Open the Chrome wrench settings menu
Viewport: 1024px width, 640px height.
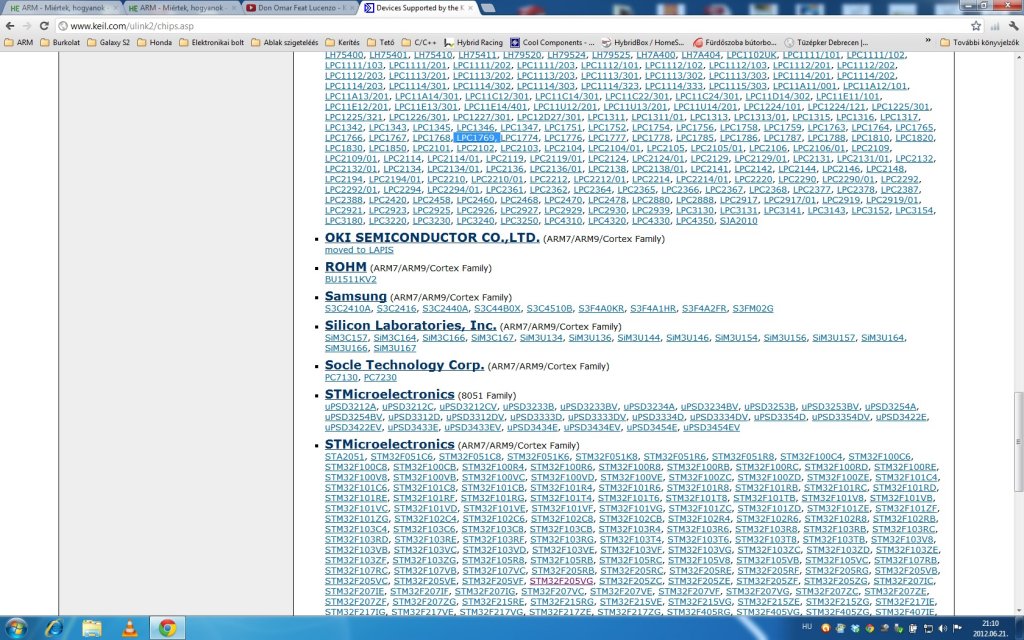point(1013,26)
